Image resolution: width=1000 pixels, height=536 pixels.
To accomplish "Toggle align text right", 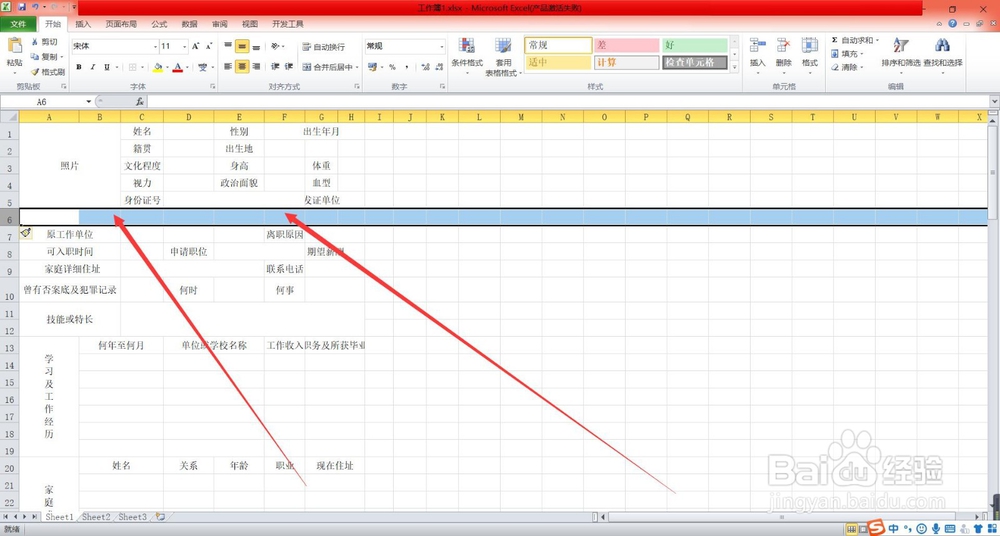I will click(256, 66).
